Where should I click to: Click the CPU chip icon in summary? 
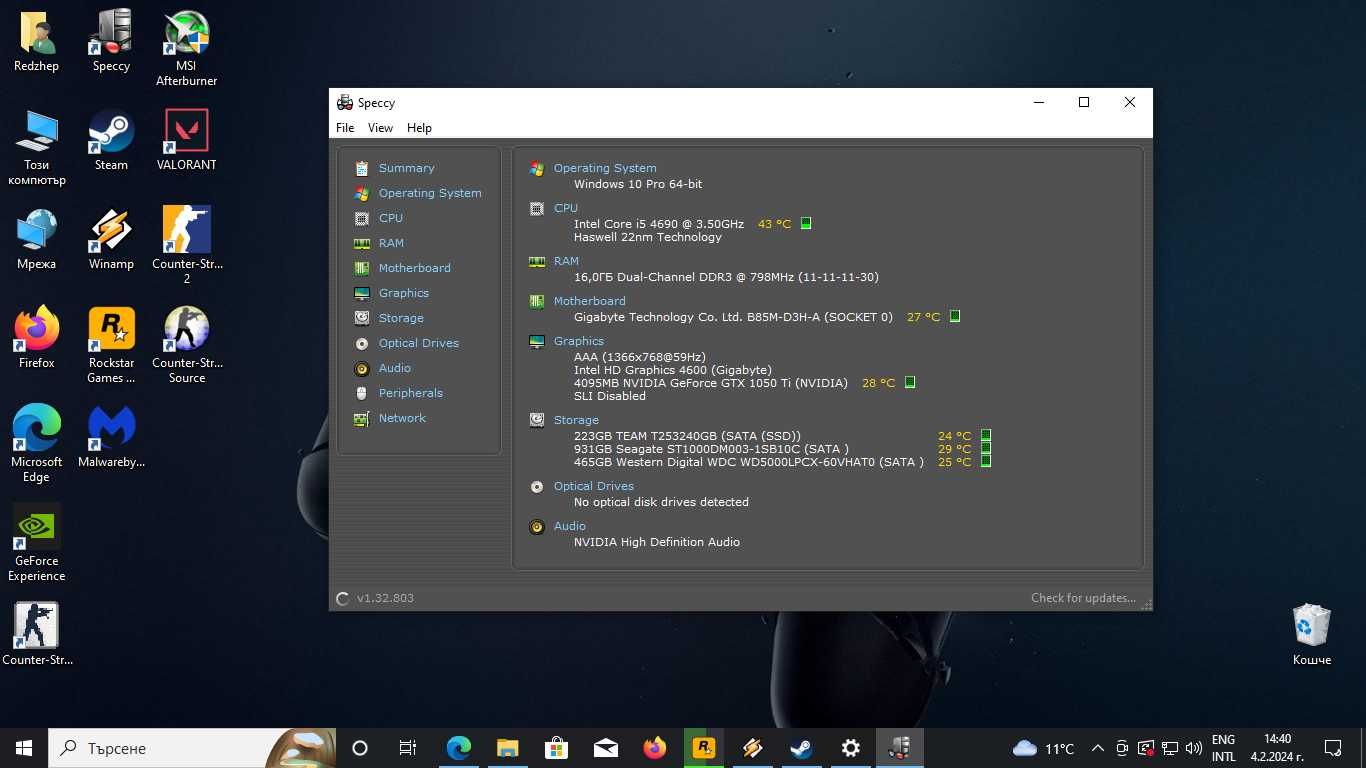pos(537,209)
